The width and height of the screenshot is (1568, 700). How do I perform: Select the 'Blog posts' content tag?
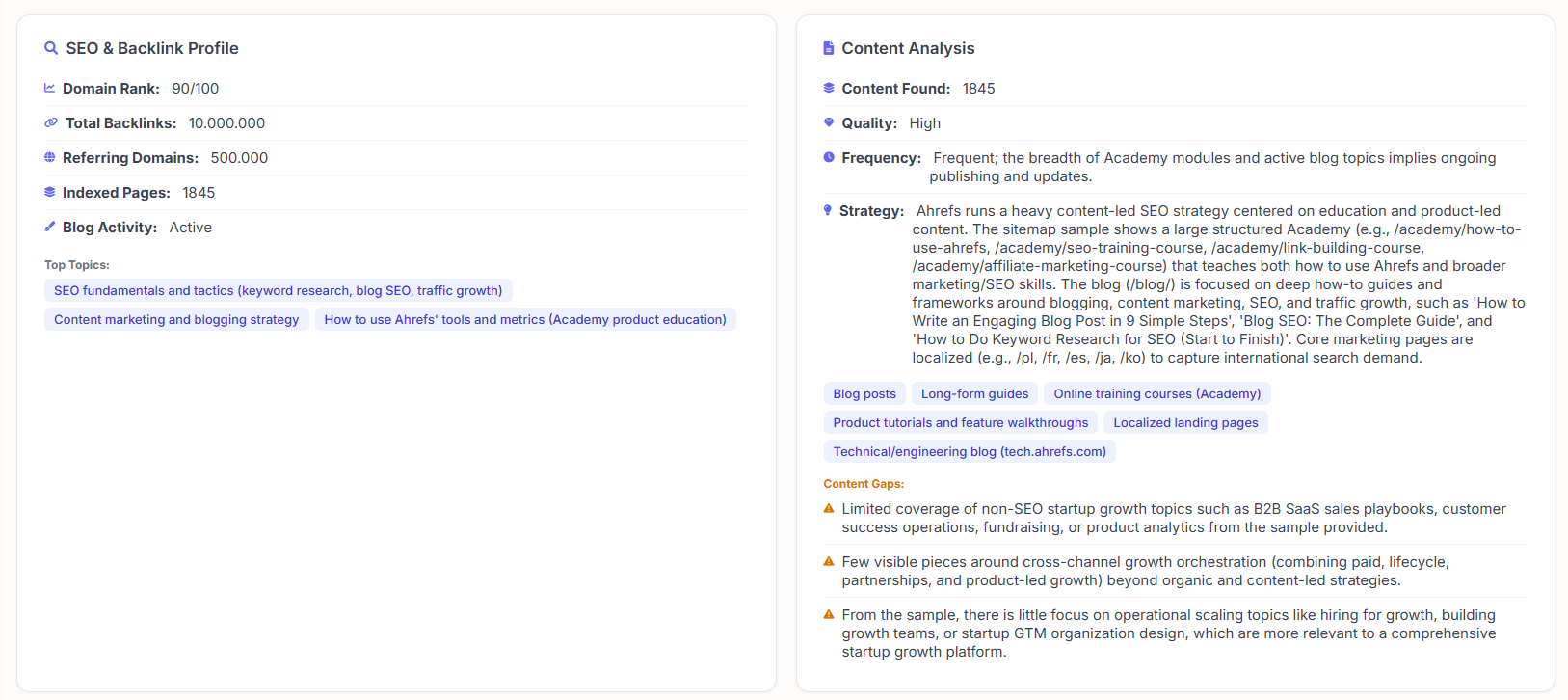pyautogui.click(x=864, y=393)
